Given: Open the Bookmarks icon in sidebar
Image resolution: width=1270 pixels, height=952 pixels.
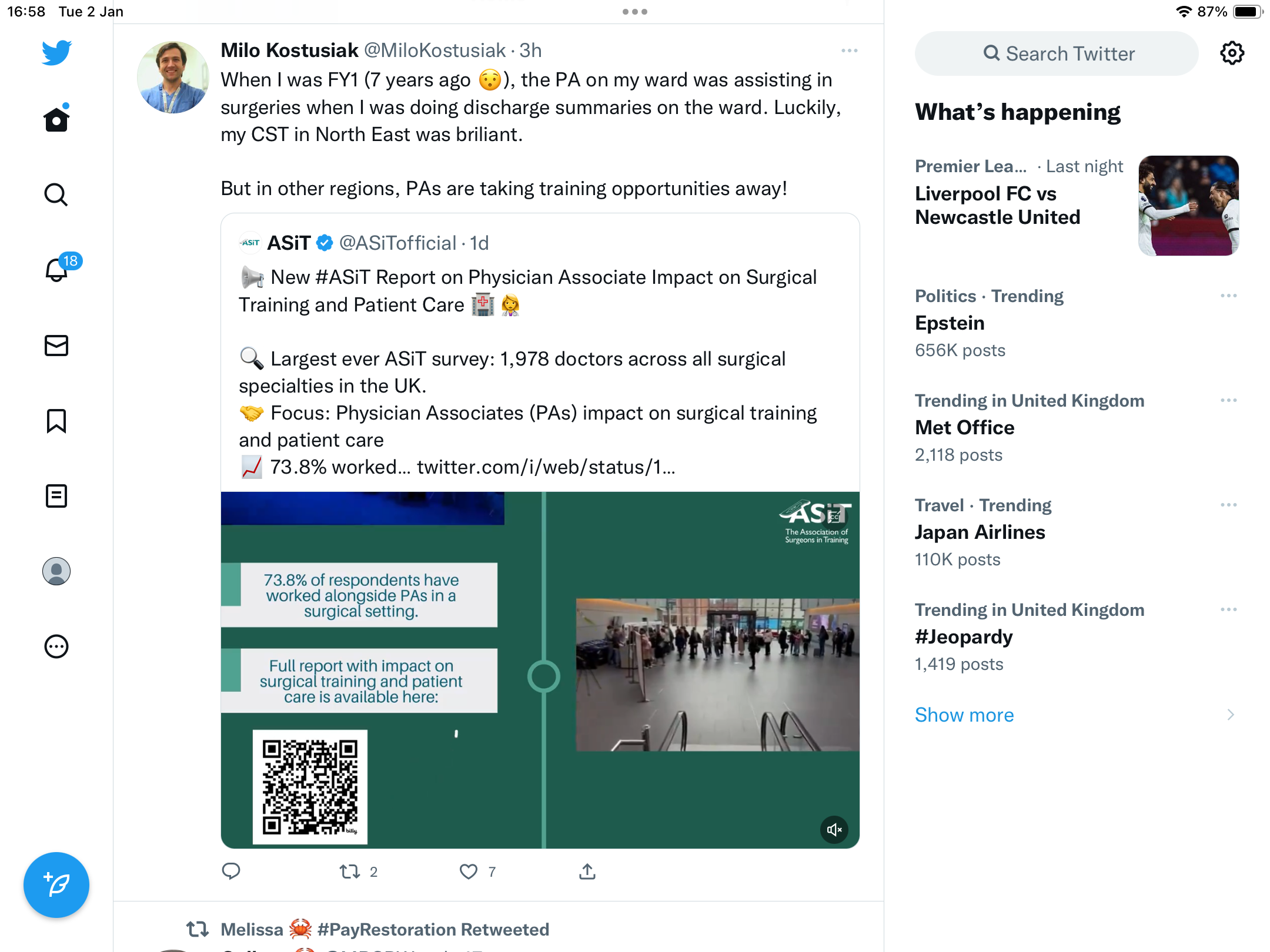Looking at the screenshot, I should pos(56,421).
